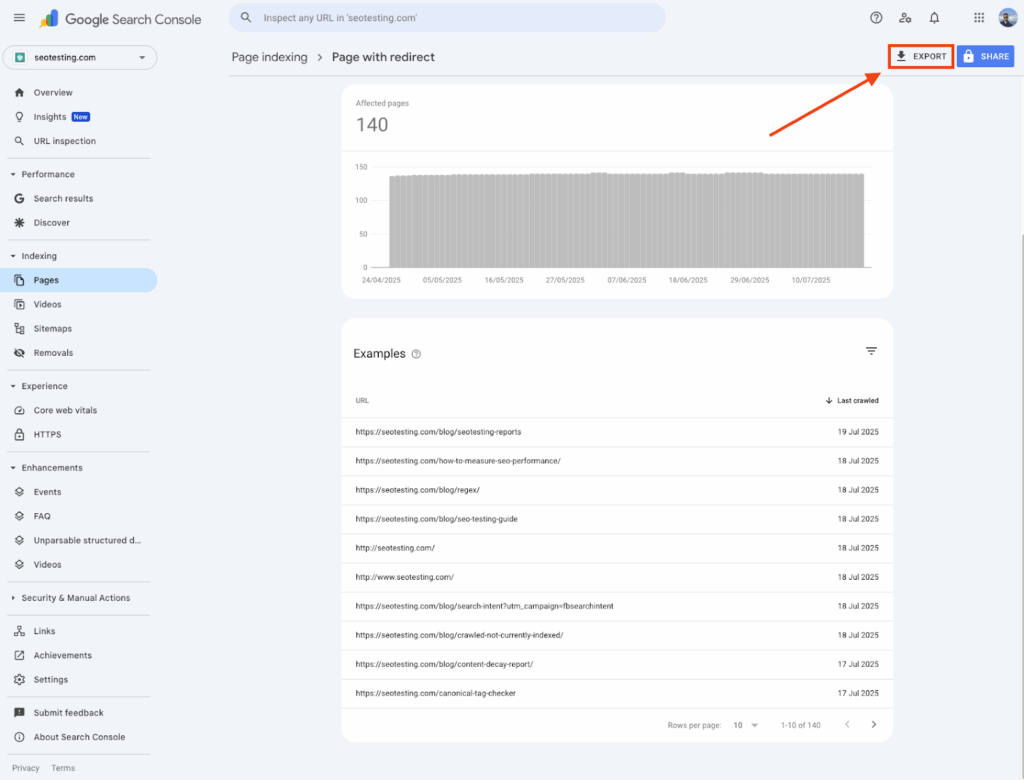Screen dimensions: 1024x780
Task: Open the Google apps grid
Action: (978, 18)
